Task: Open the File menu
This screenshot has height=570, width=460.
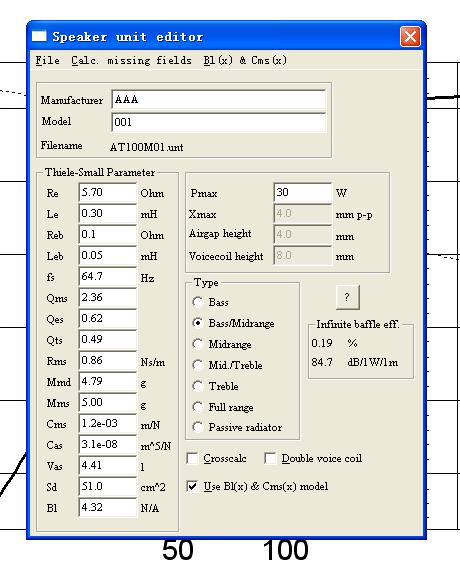Action: pyautogui.click(x=48, y=60)
